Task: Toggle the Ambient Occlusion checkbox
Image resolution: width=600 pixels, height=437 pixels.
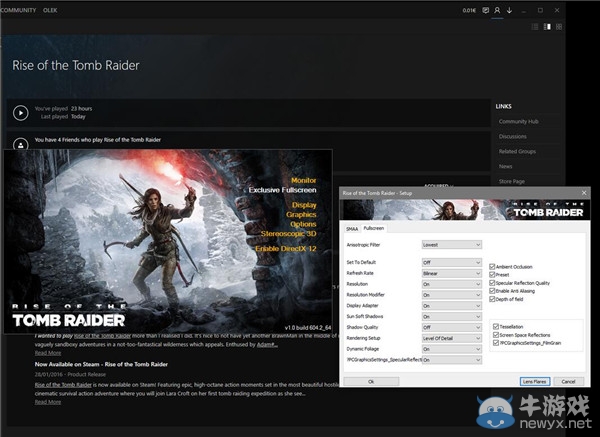Action: (492, 266)
